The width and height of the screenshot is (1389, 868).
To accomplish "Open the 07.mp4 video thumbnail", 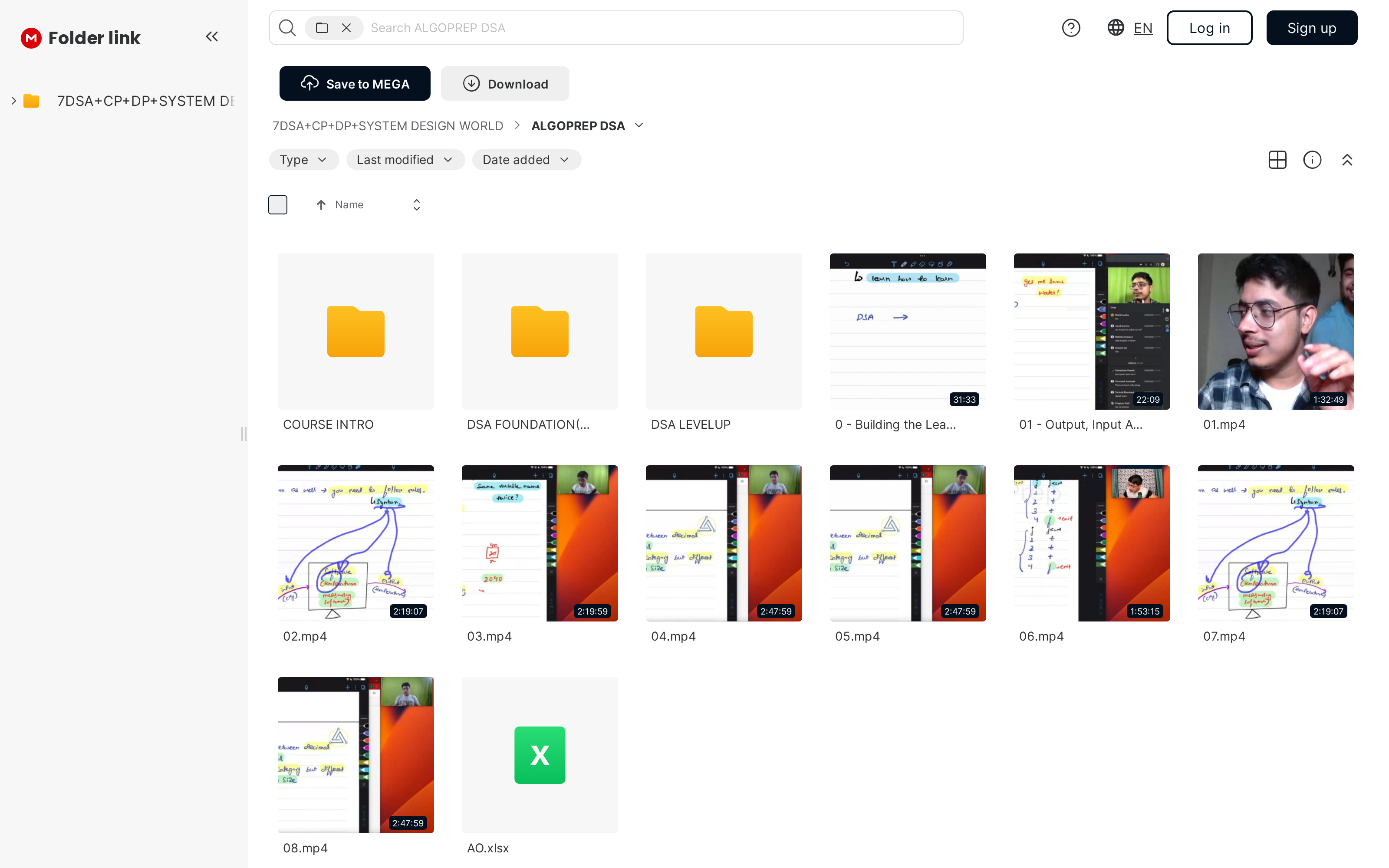I will click(x=1275, y=543).
